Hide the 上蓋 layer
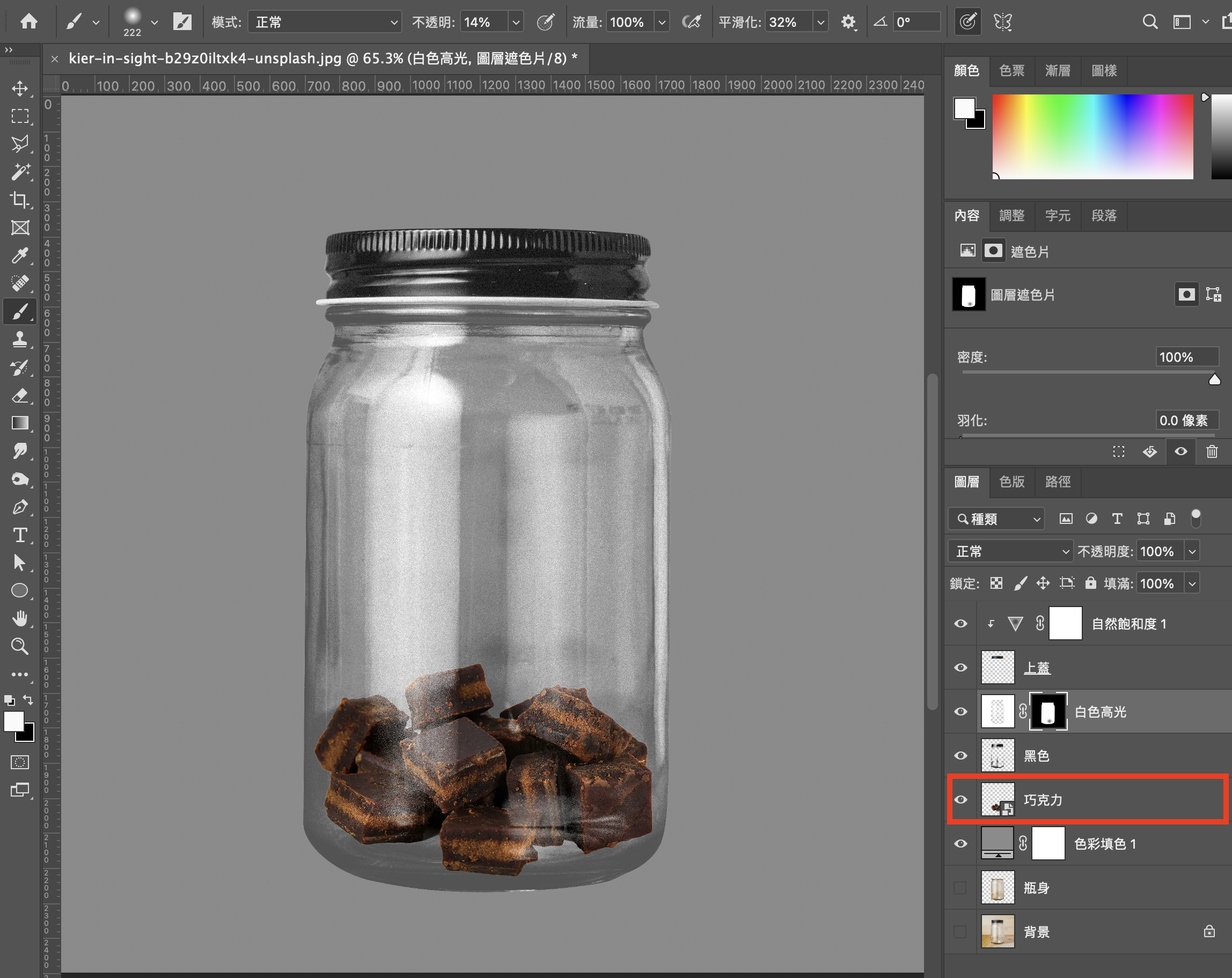Image resolution: width=1232 pixels, height=978 pixels. [960, 668]
